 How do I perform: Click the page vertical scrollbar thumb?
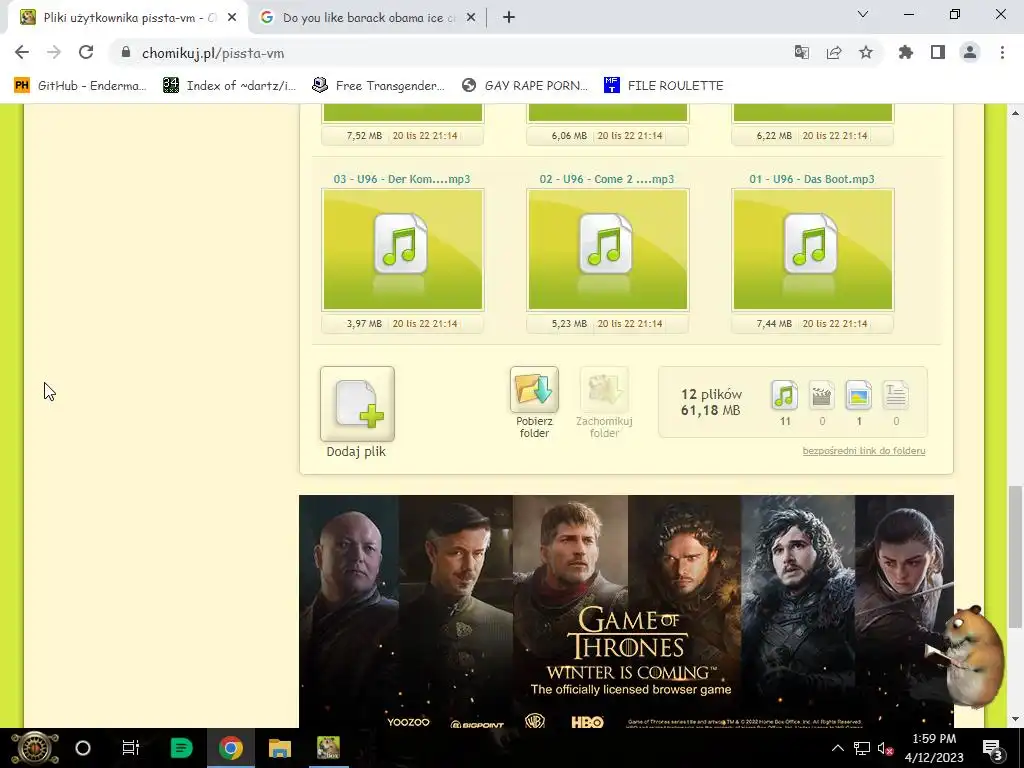pos(1015,556)
